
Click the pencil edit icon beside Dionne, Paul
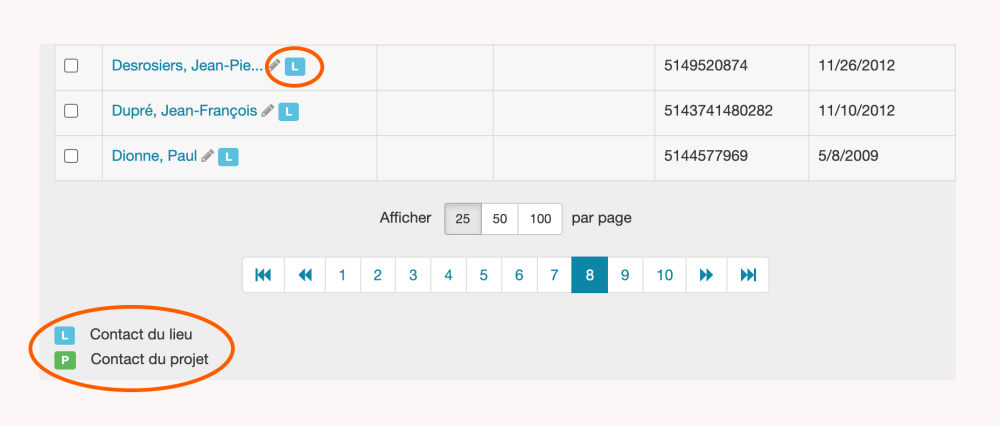tap(207, 156)
